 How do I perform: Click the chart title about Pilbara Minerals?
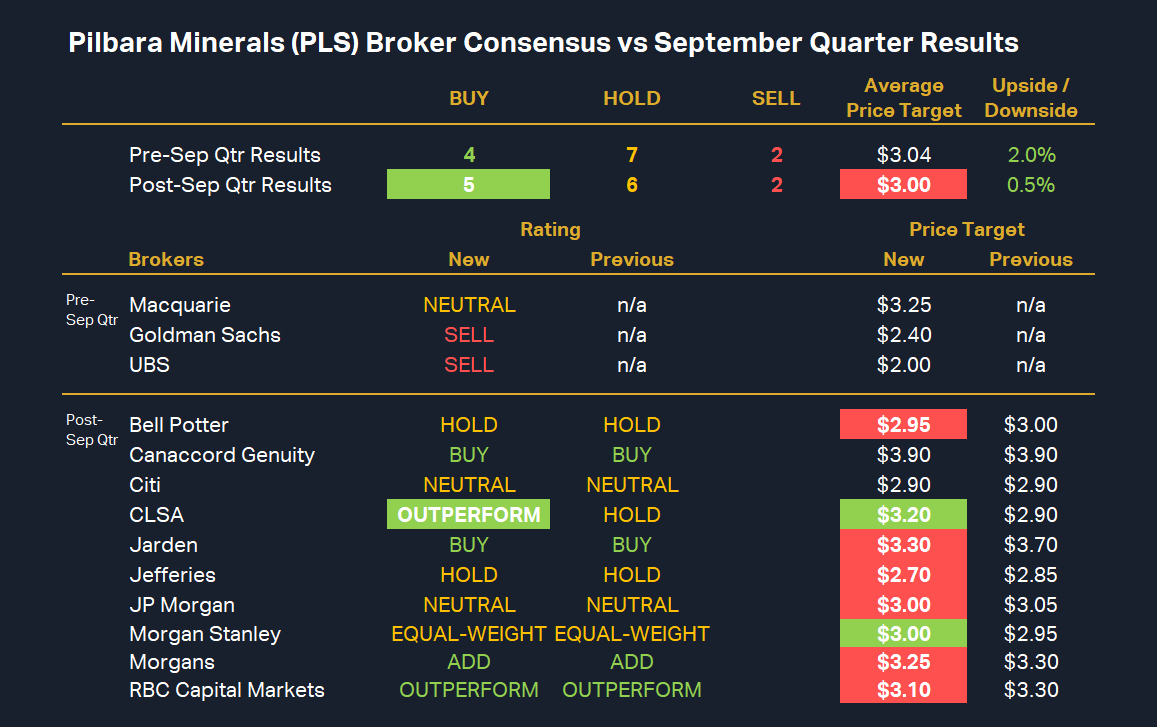coord(543,43)
